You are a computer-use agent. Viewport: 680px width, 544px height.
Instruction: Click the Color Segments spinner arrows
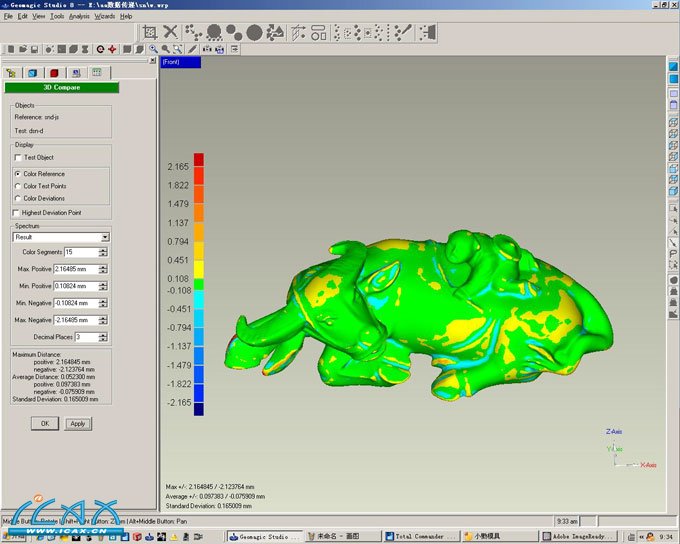coord(103,252)
